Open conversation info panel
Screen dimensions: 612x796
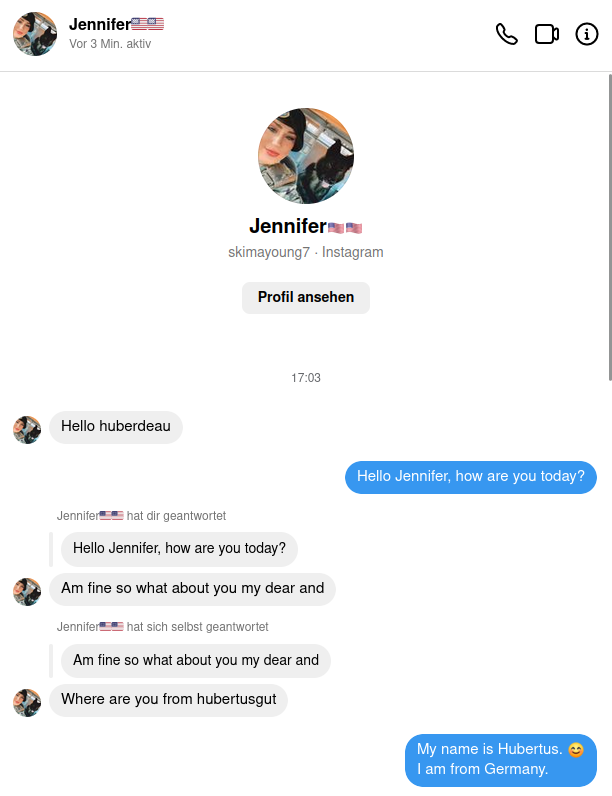click(x=587, y=35)
